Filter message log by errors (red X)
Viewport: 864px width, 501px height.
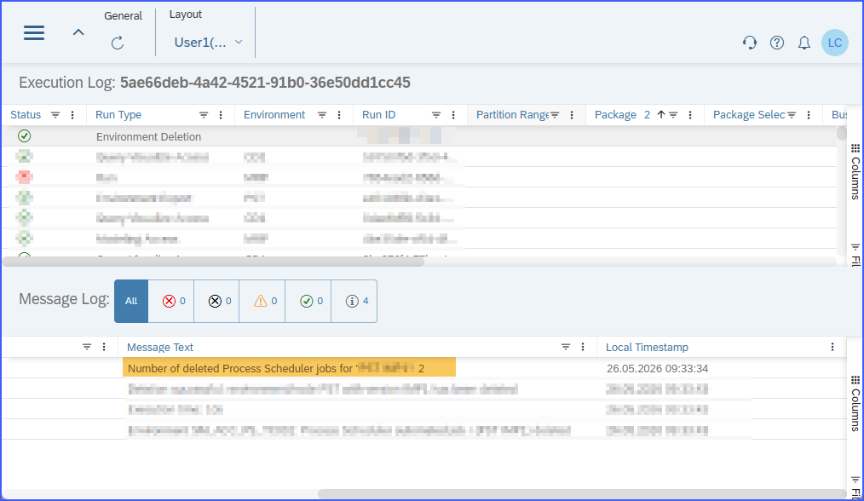(171, 301)
